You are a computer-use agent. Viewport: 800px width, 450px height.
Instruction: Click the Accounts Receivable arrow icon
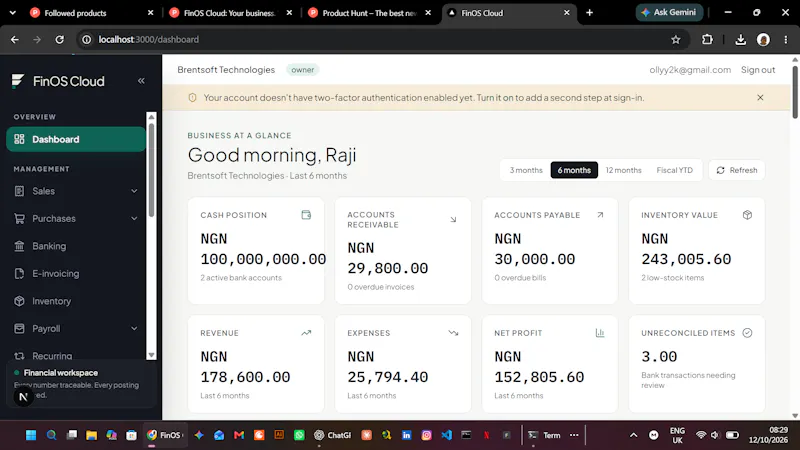[453, 219]
